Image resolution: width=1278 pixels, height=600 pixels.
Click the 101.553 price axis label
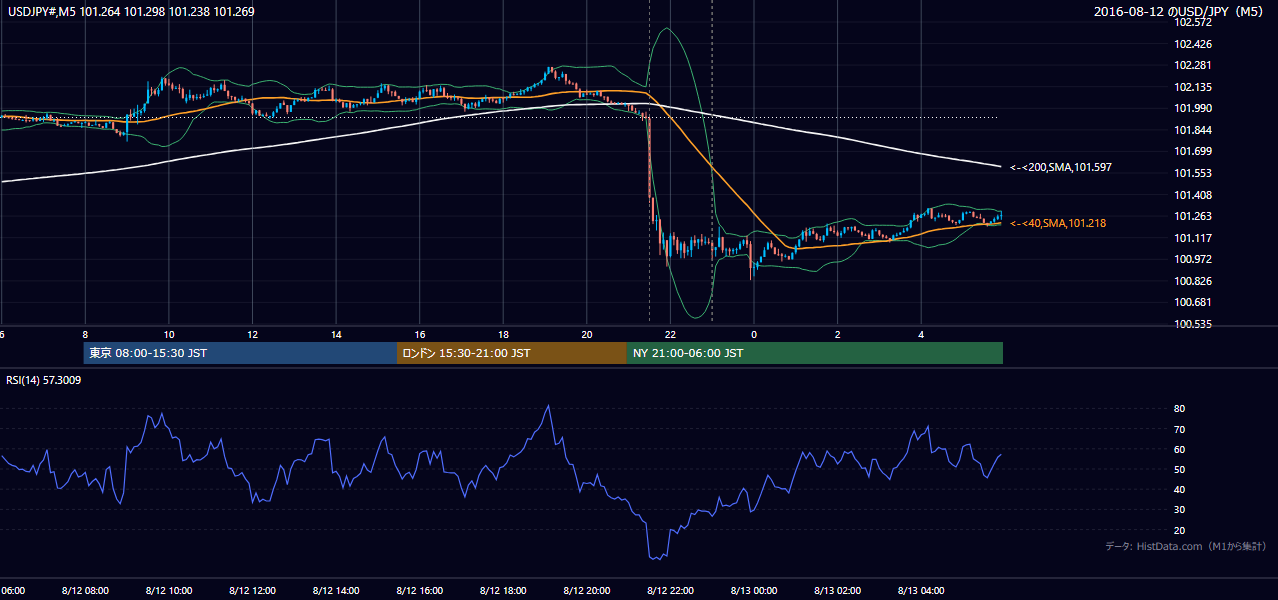[1194, 173]
